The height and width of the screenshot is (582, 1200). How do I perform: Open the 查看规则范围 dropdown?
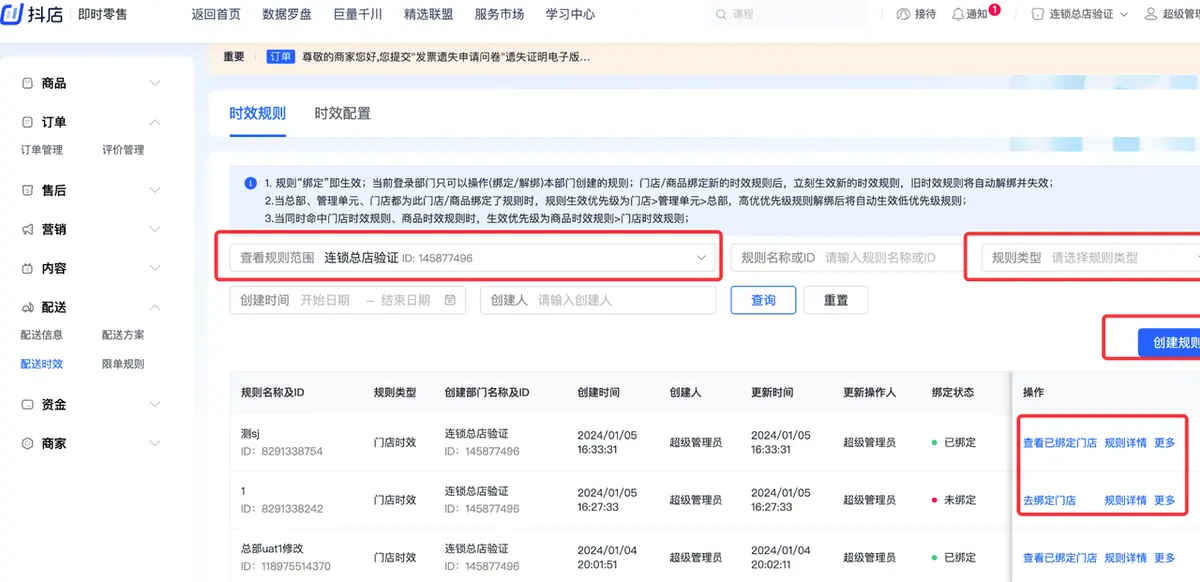point(473,258)
